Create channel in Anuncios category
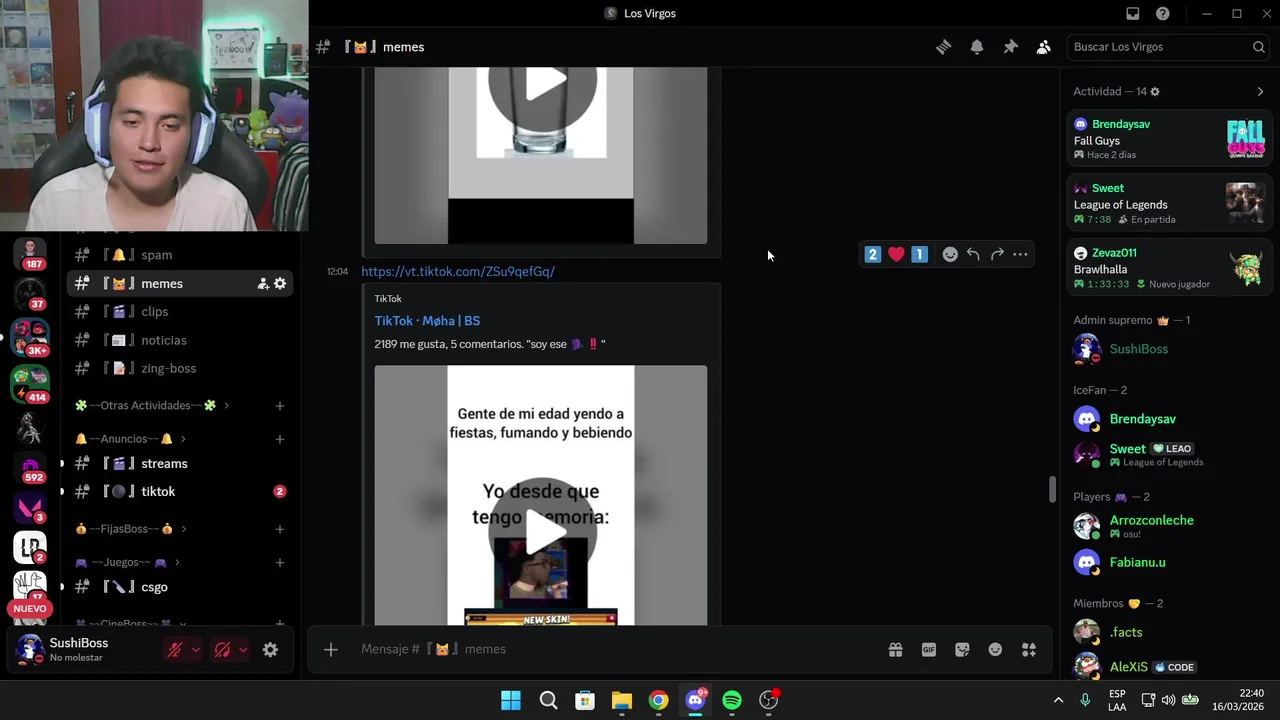 [280, 439]
